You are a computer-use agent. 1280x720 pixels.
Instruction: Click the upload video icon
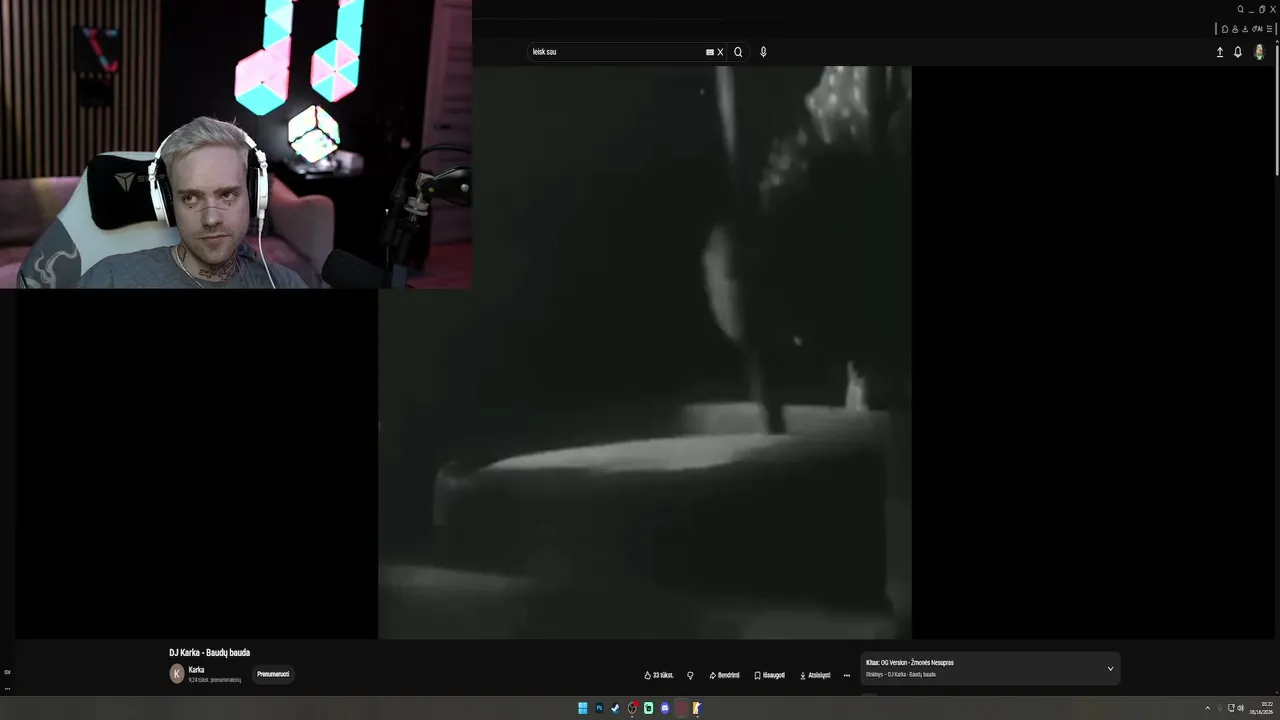(1219, 52)
